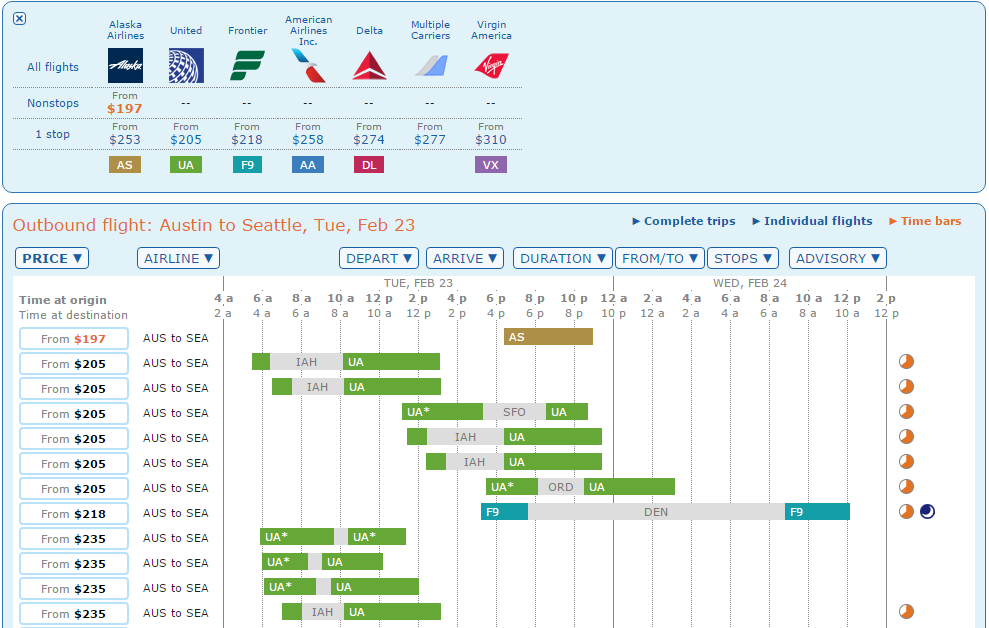Select the American Airlines logo
The image size is (989, 628).
[x=308, y=66]
